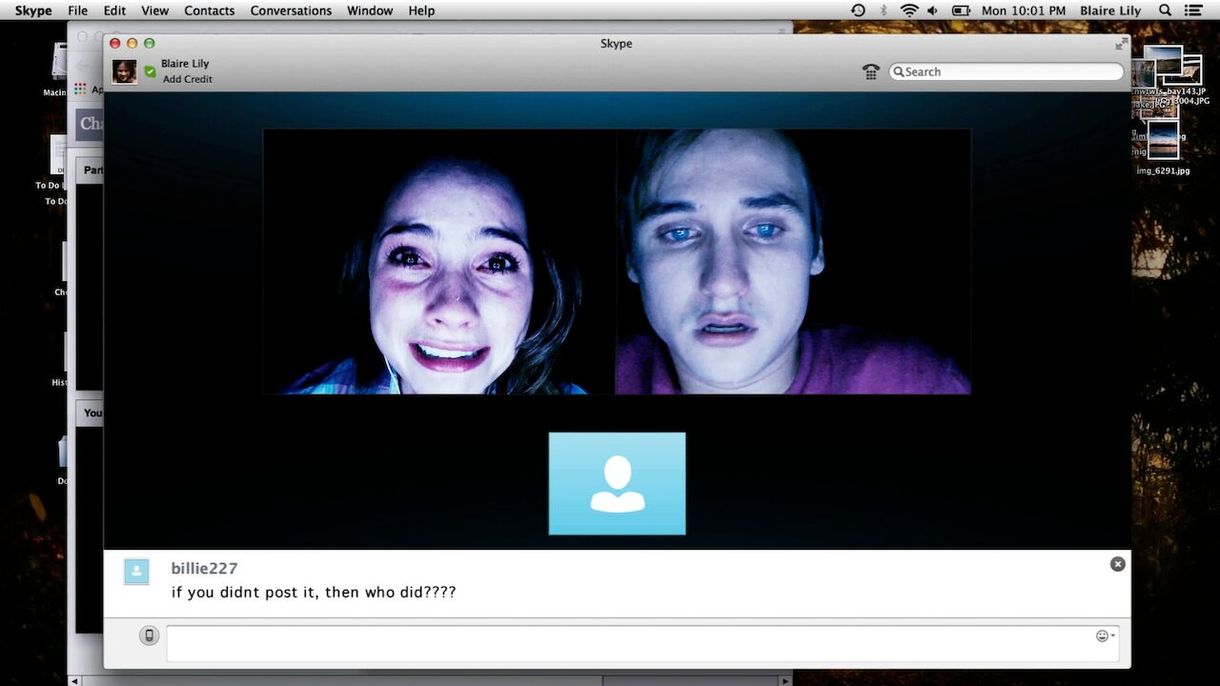Click the magnifier icon inside Skype search

[898, 72]
